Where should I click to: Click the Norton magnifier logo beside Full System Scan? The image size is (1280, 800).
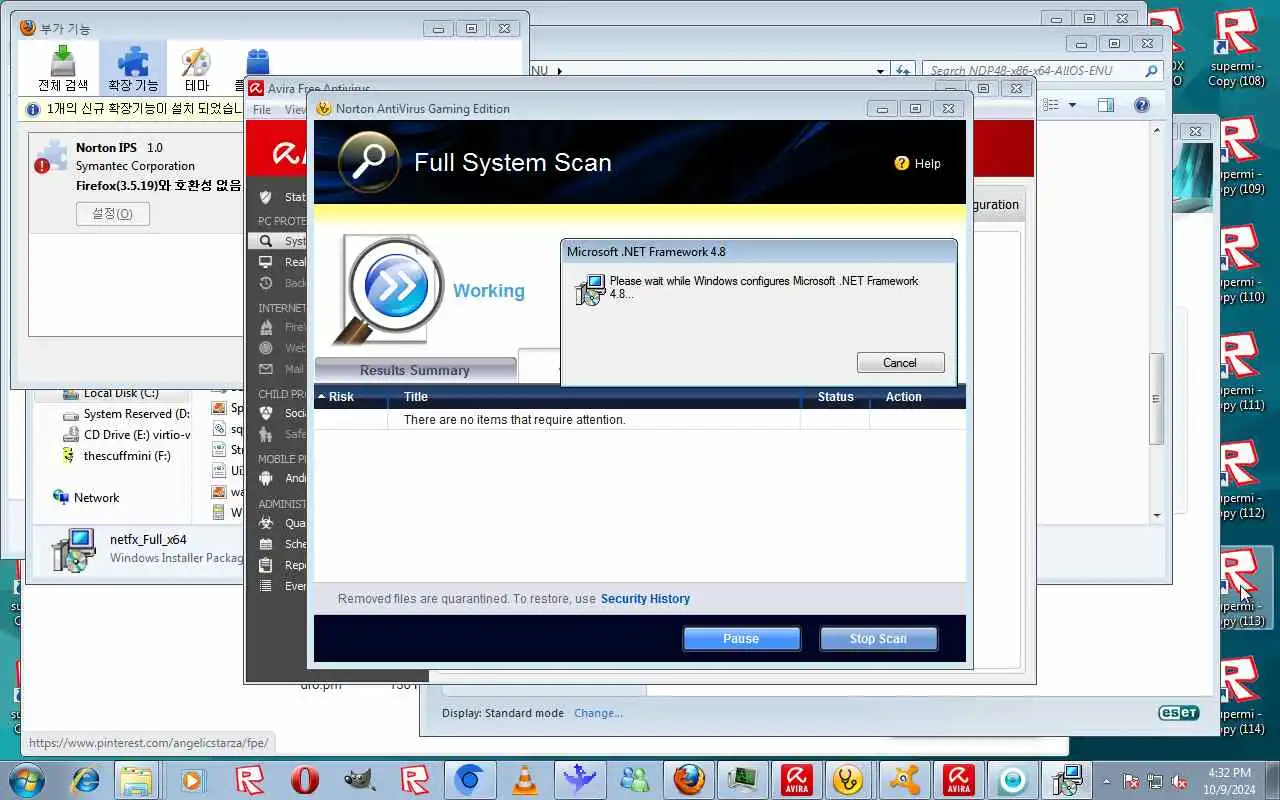(x=369, y=161)
